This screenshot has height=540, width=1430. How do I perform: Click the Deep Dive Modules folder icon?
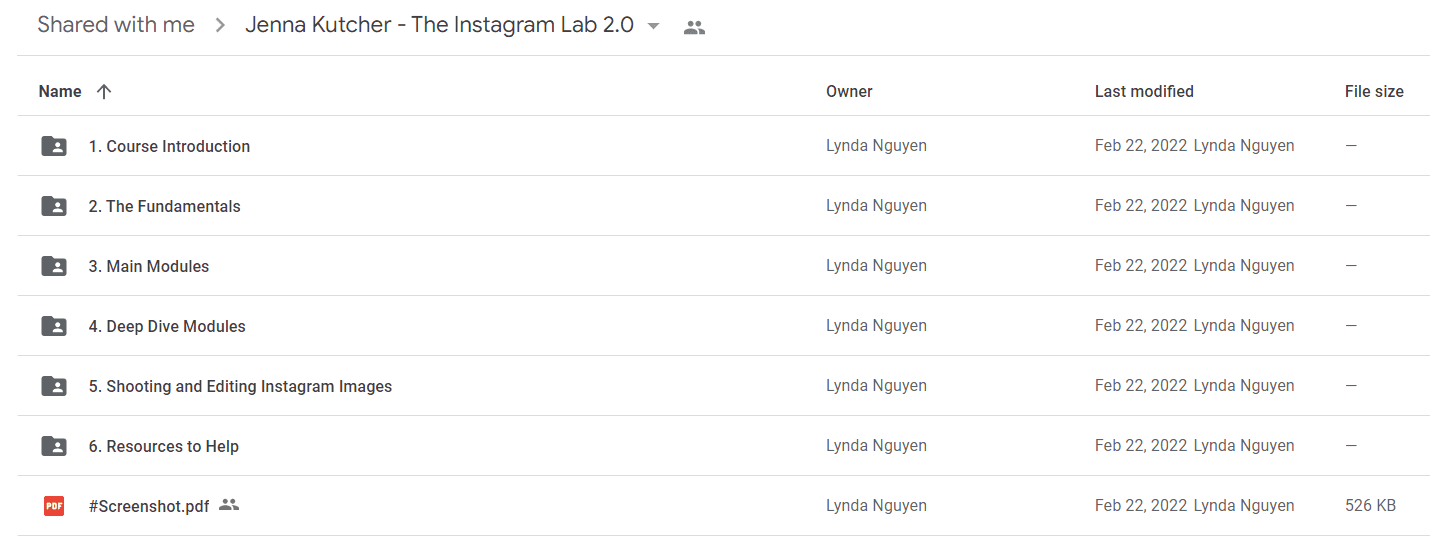pyautogui.click(x=54, y=326)
